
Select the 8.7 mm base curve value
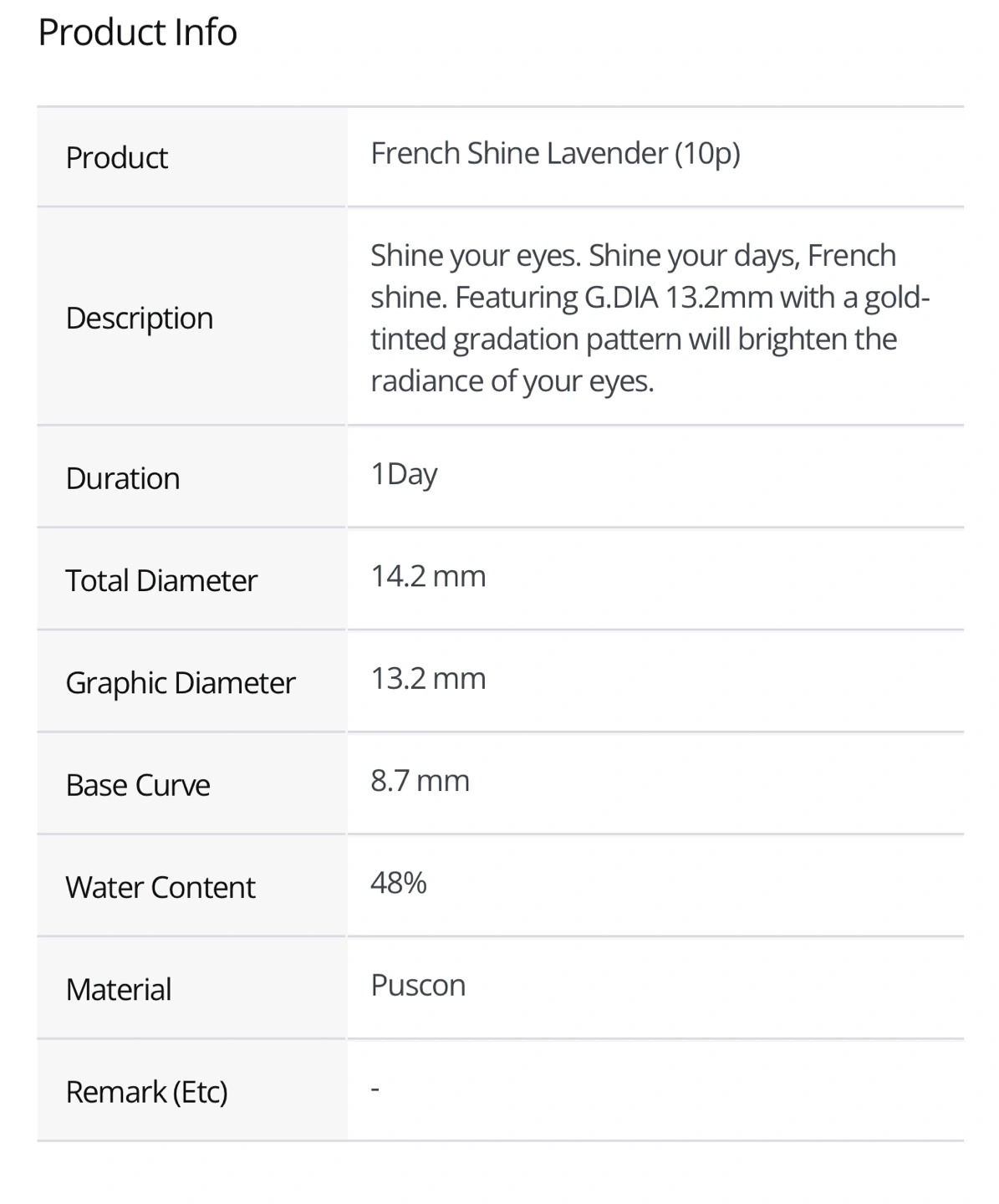coord(420,781)
